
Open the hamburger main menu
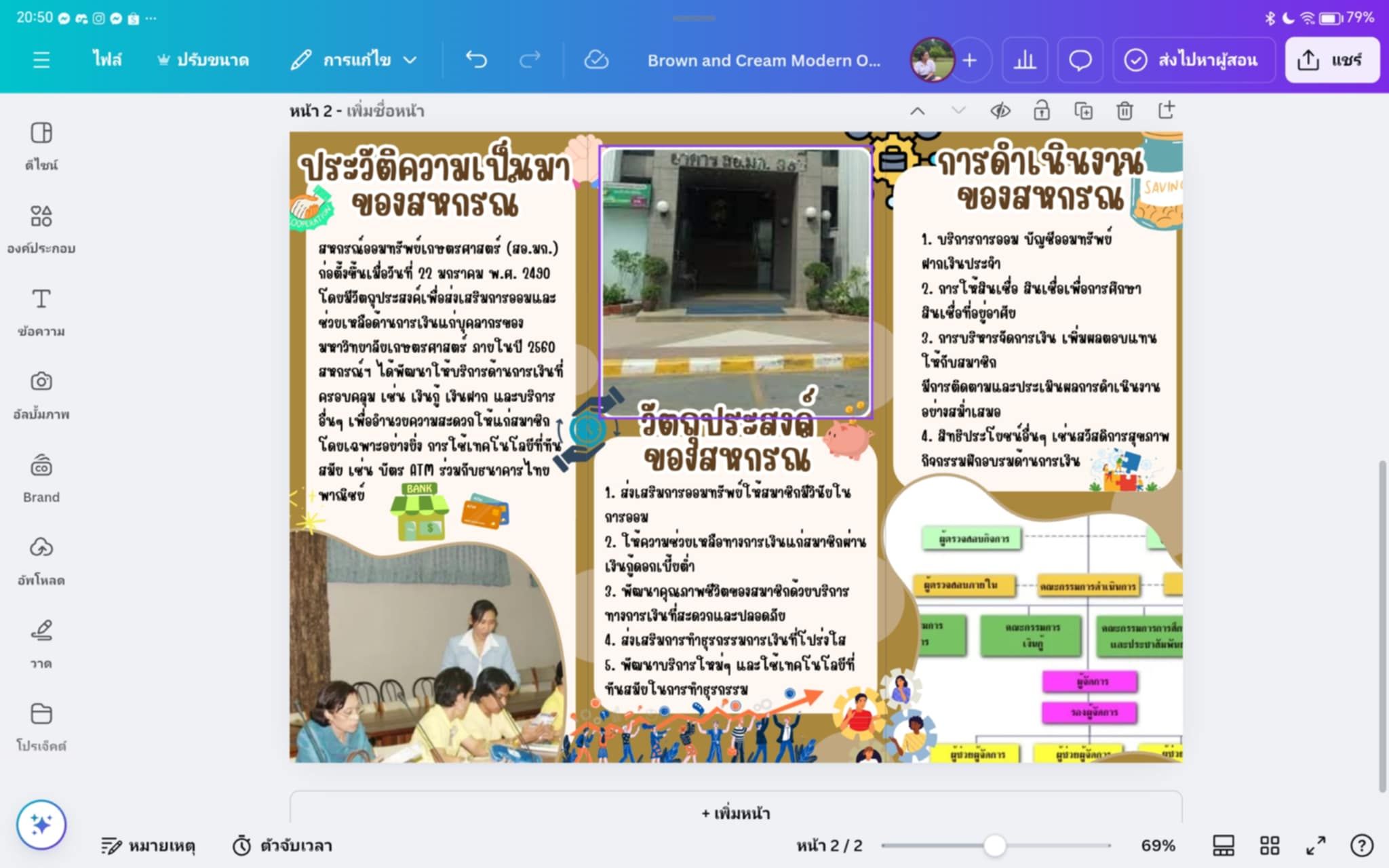41,60
